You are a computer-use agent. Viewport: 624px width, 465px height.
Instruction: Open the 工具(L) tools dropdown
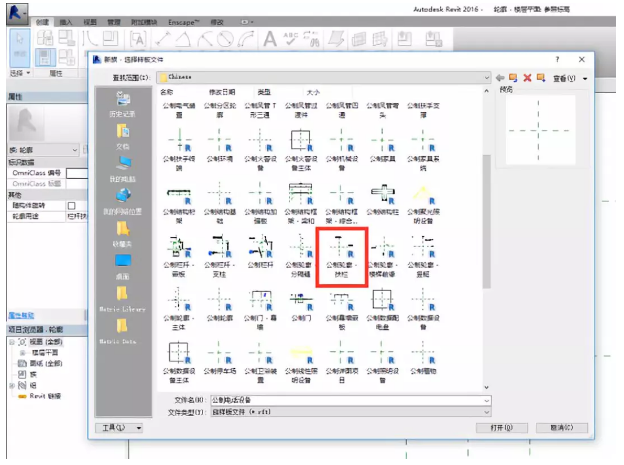click(119, 428)
